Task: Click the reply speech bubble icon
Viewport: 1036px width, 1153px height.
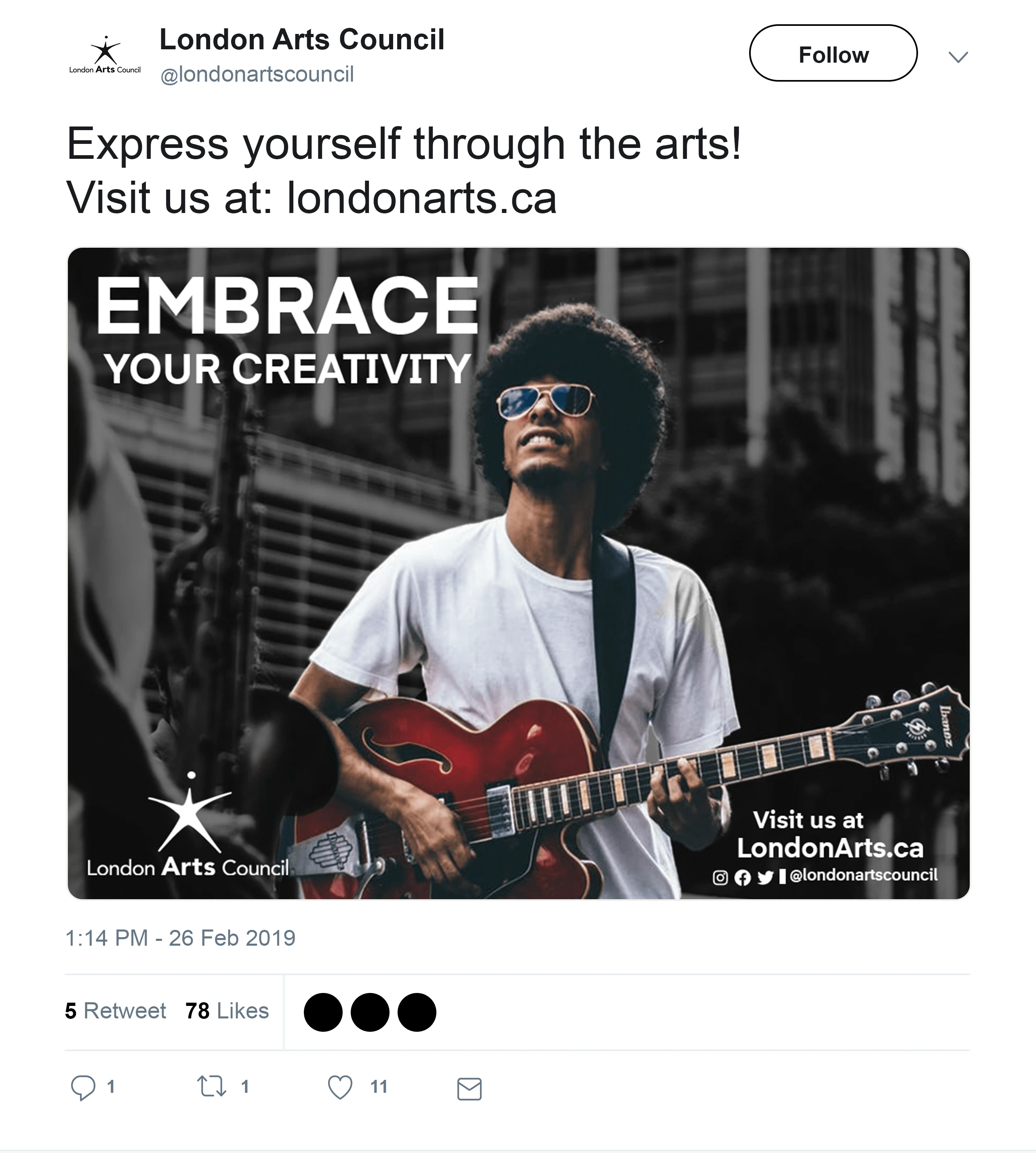Action: tap(83, 1088)
